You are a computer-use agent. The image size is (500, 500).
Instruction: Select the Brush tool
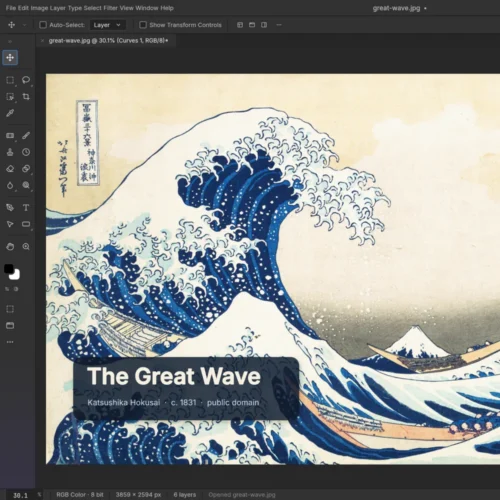pyautogui.click(x=26, y=136)
